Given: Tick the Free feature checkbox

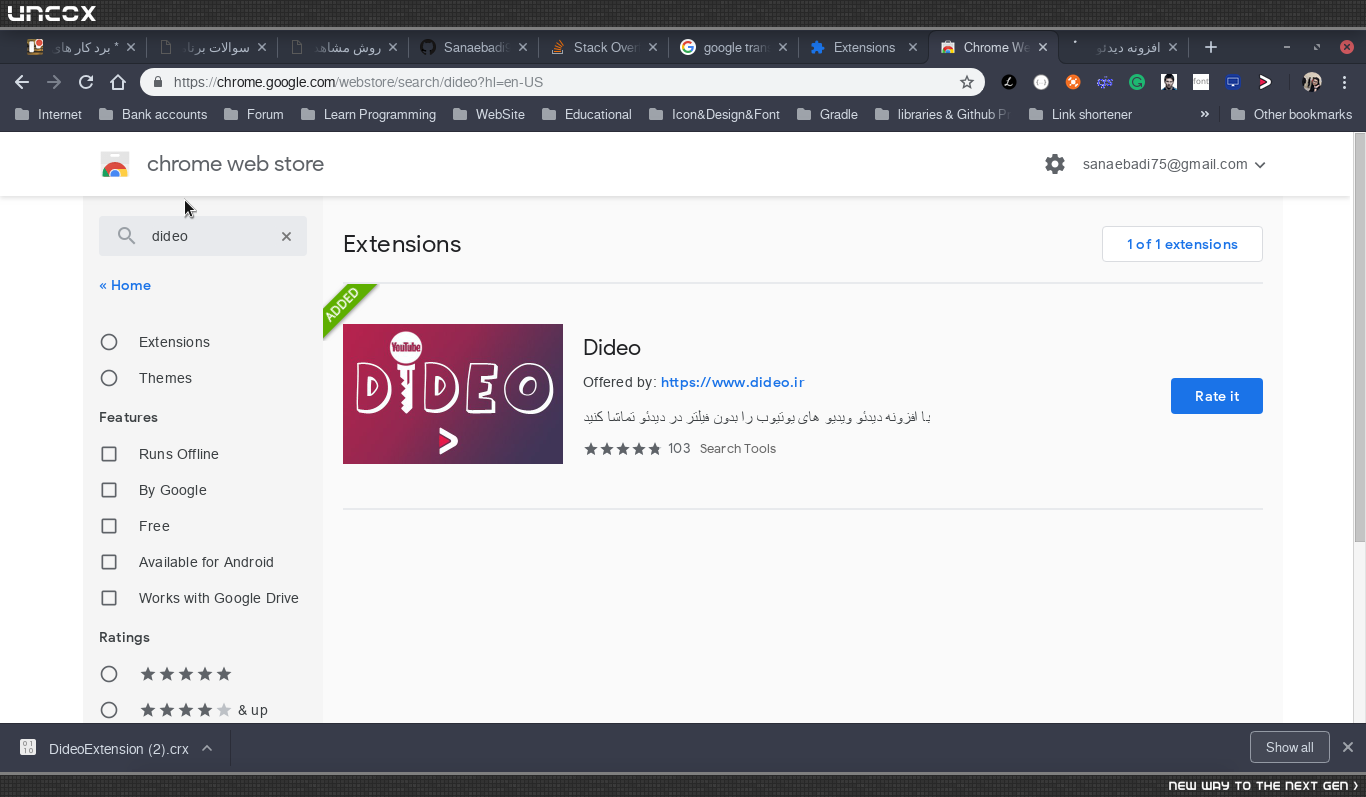Looking at the screenshot, I should pos(109,526).
